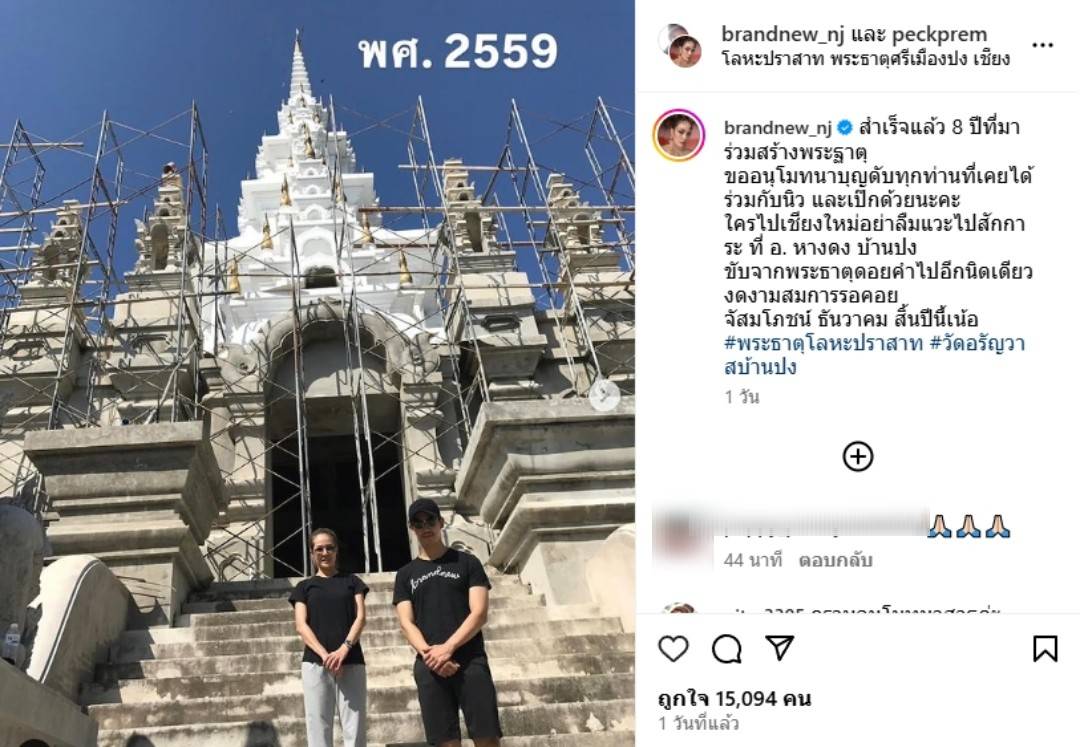View likes list ถูกใจ 15,094 คน
This screenshot has height=747, width=1080.
click(734, 699)
